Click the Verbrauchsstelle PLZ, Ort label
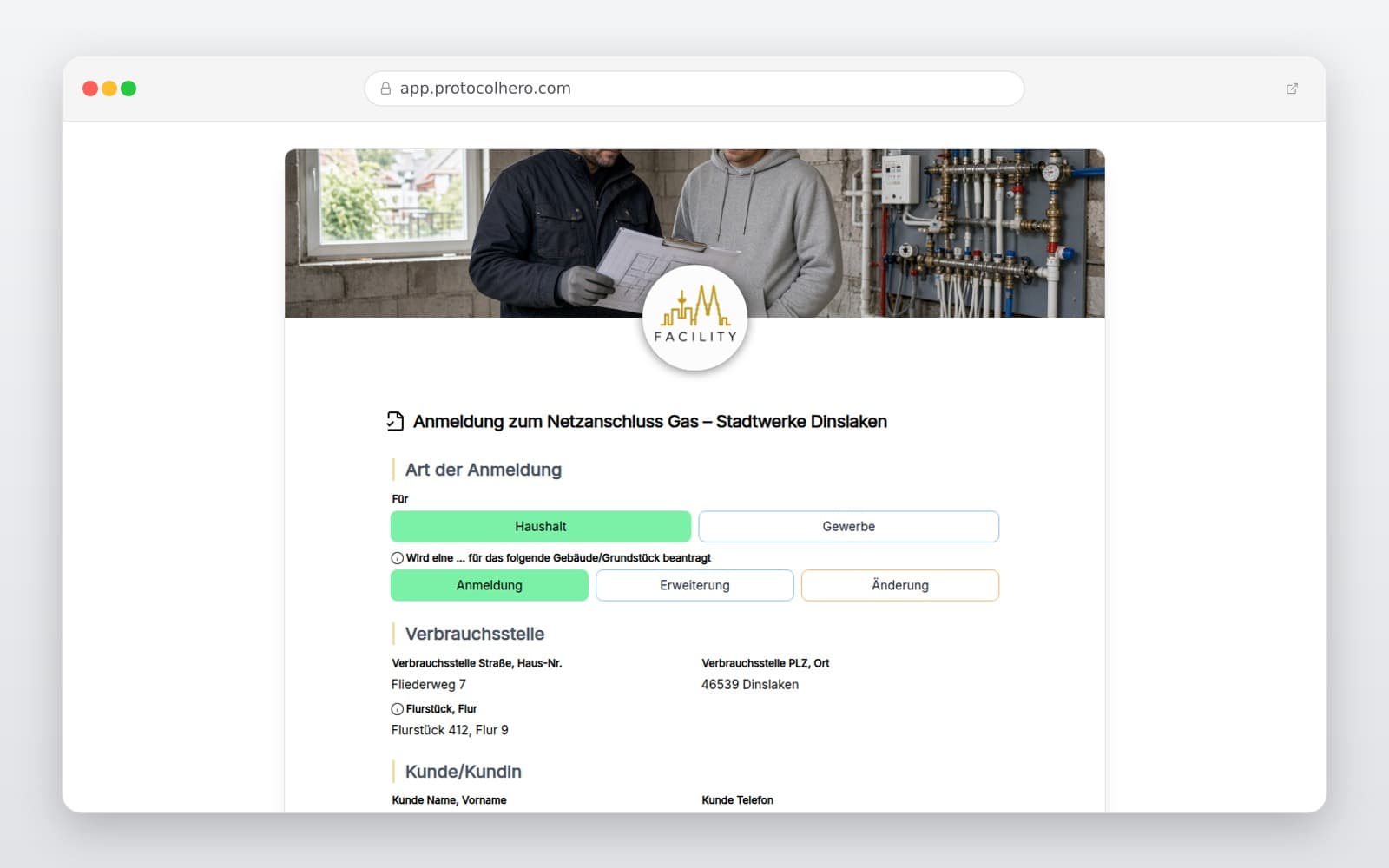Image resolution: width=1389 pixels, height=868 pixels. pyautogui.click(x=766, y=663)
